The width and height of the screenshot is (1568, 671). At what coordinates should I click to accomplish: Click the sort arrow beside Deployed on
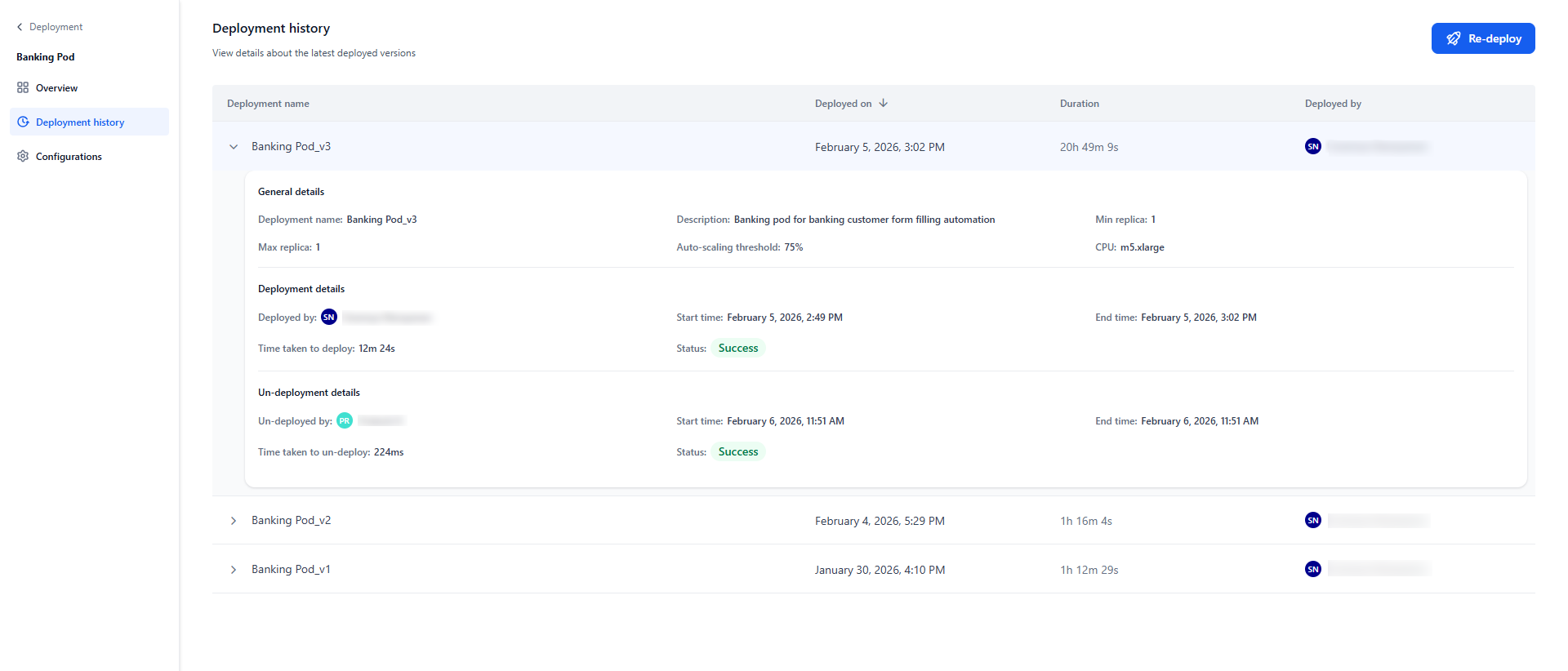(x=883, y=103)
